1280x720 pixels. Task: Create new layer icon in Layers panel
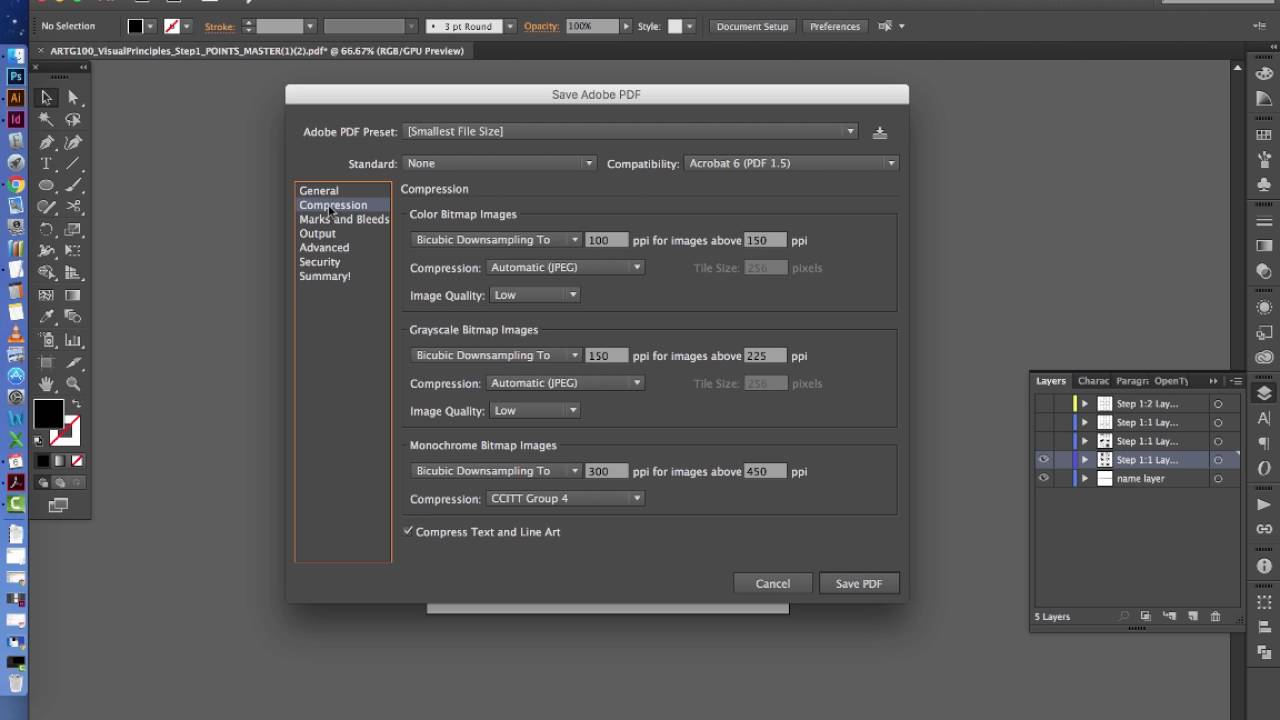pyautogui.click(x=1192, y=617)
